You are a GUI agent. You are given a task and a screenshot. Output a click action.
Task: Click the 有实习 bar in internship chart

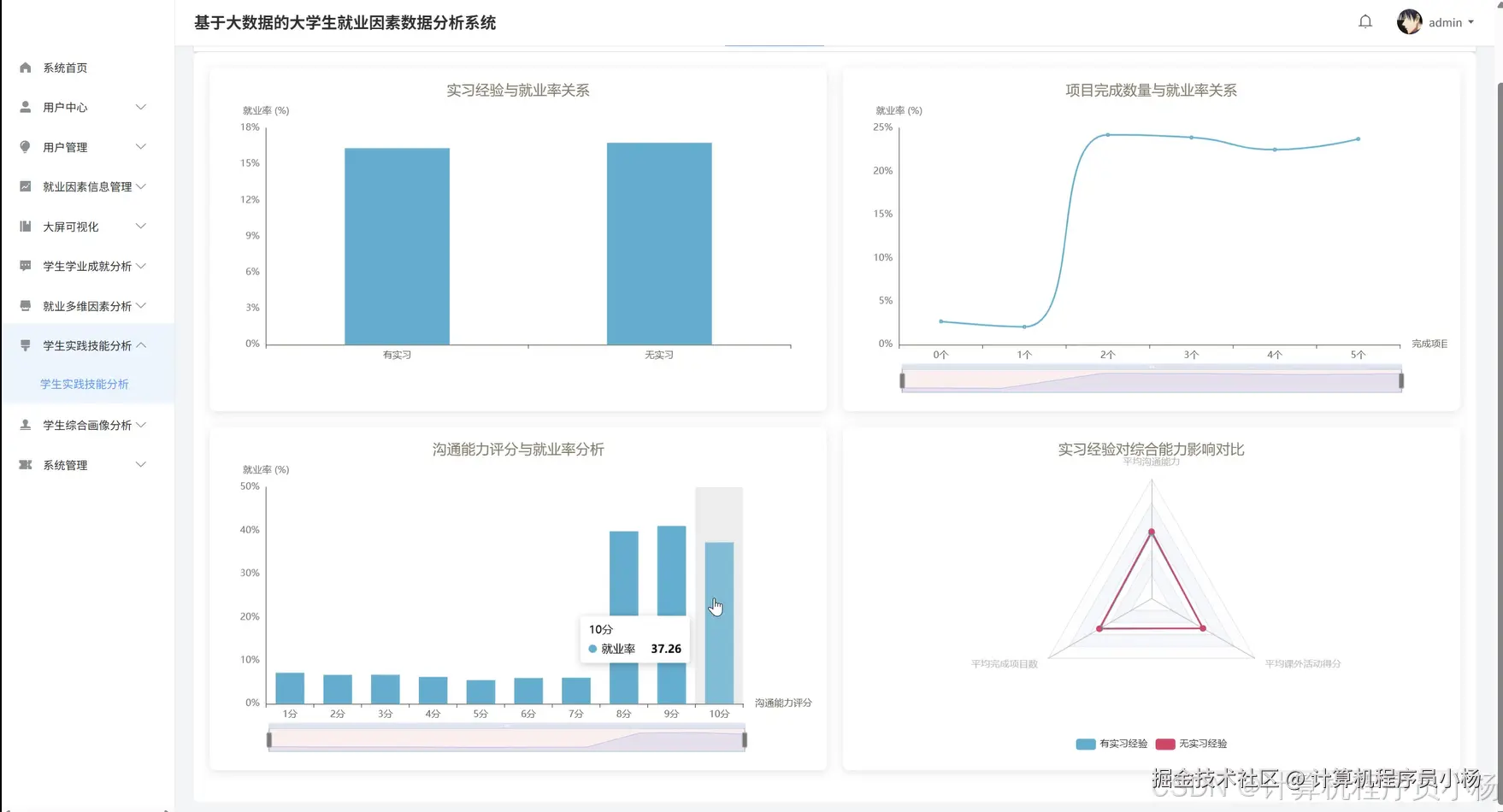coord(397,246)
